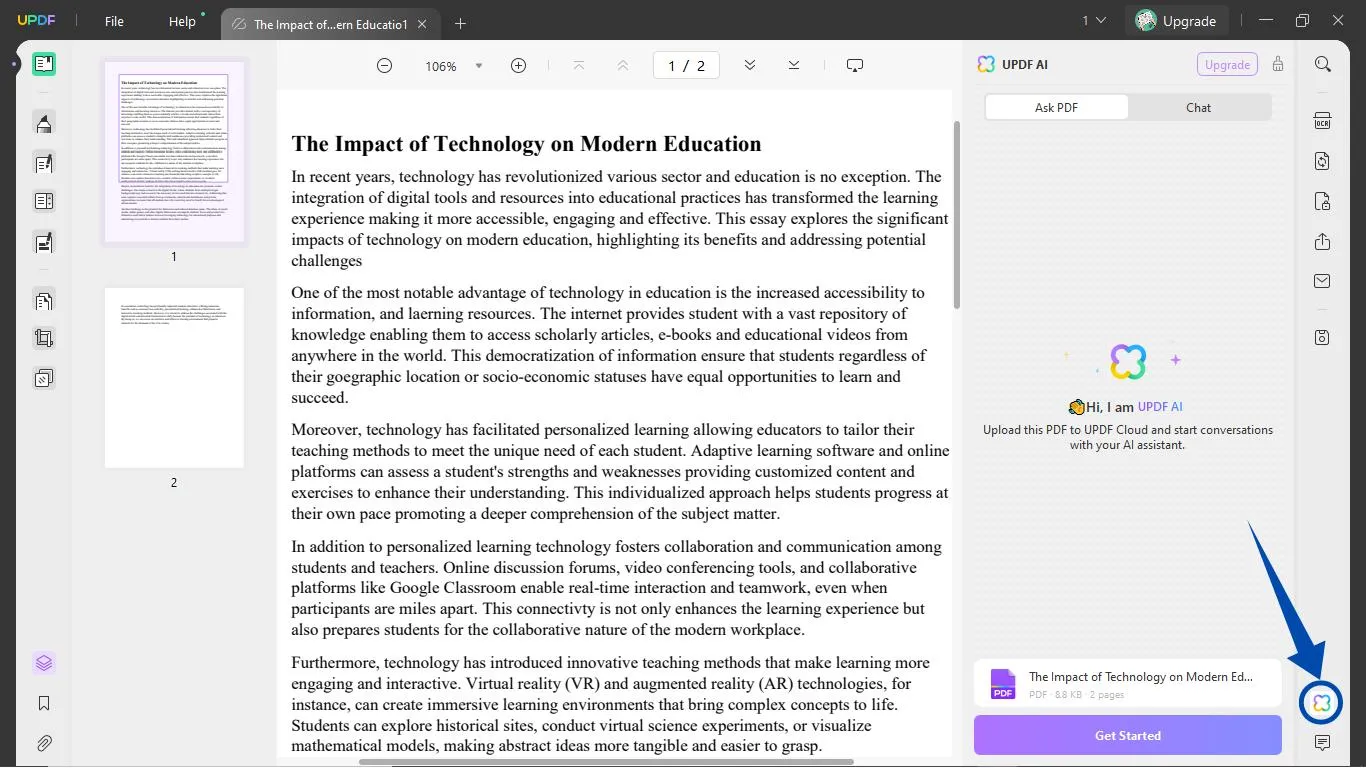Toggle protect PDF with password
Viewport: 1366px width, 768px height.
1322,201
